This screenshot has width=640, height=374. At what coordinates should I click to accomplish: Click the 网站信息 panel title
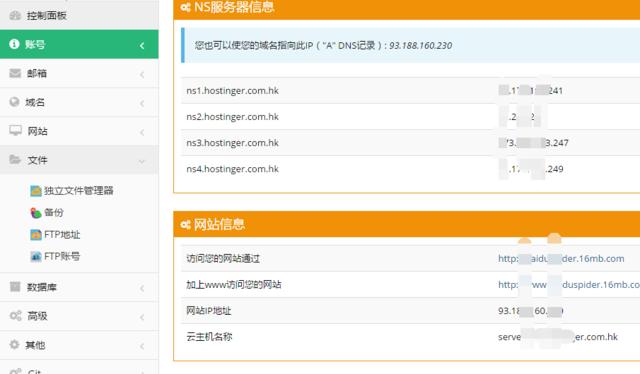click(219, 224)
